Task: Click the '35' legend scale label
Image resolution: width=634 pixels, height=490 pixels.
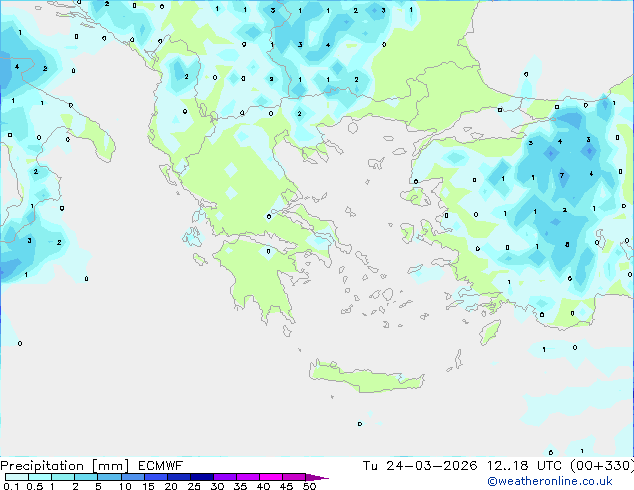Action: pos(240,486)
